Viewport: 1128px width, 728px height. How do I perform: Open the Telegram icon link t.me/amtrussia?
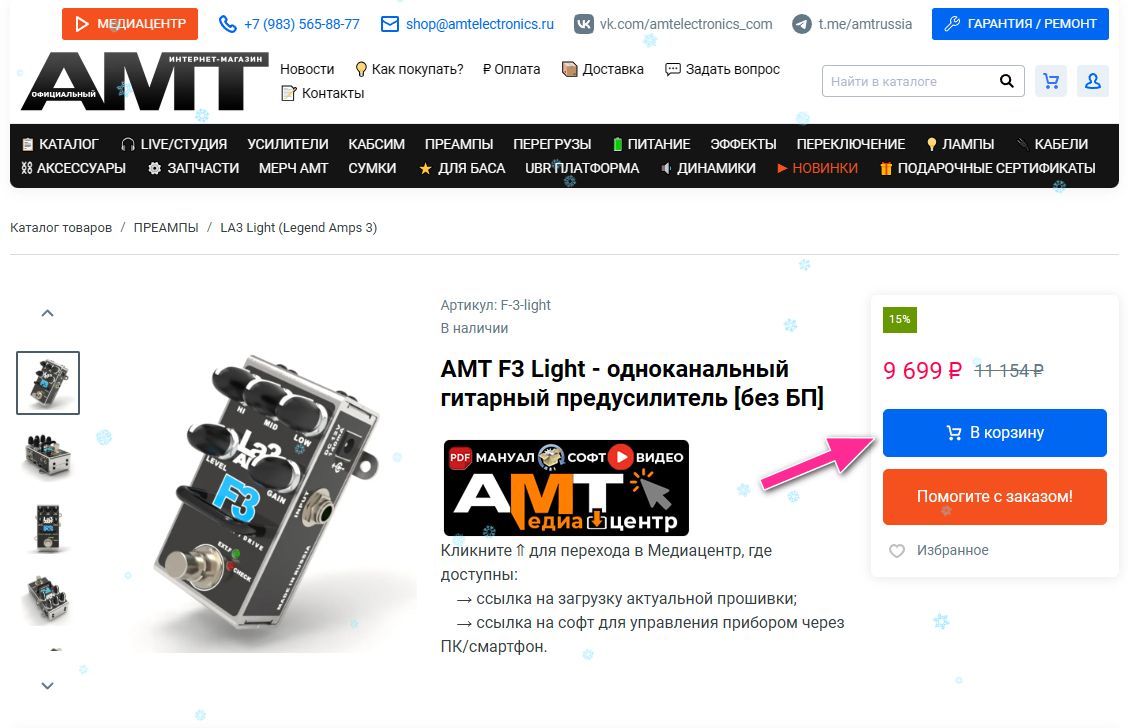point(801,24)
